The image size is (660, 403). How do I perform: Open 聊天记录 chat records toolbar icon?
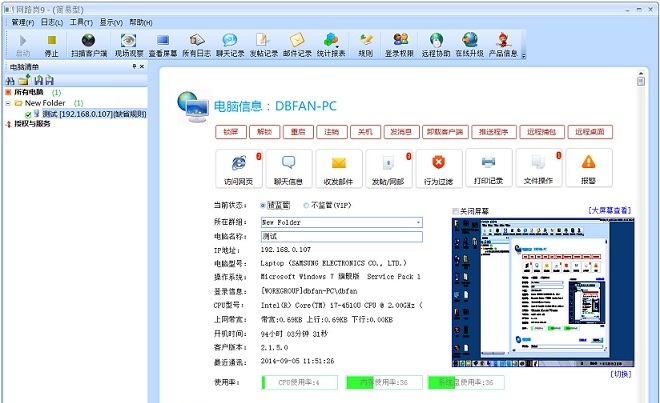pos(229,44)
